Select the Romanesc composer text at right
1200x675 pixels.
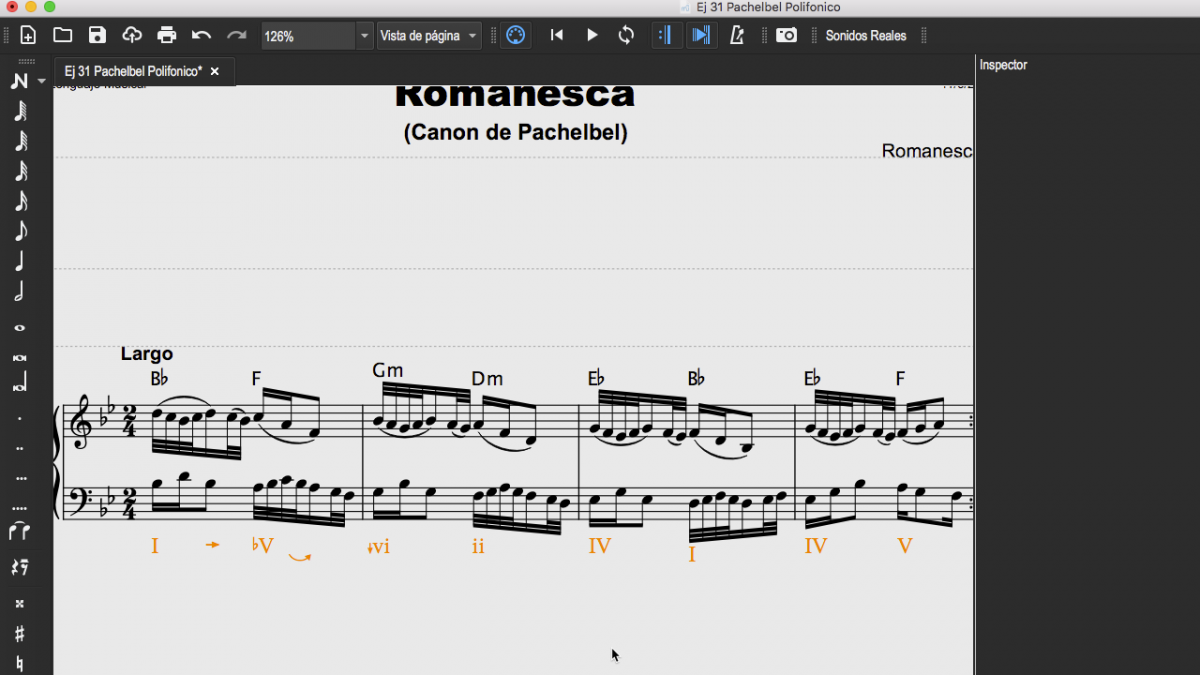click(927, 151)
